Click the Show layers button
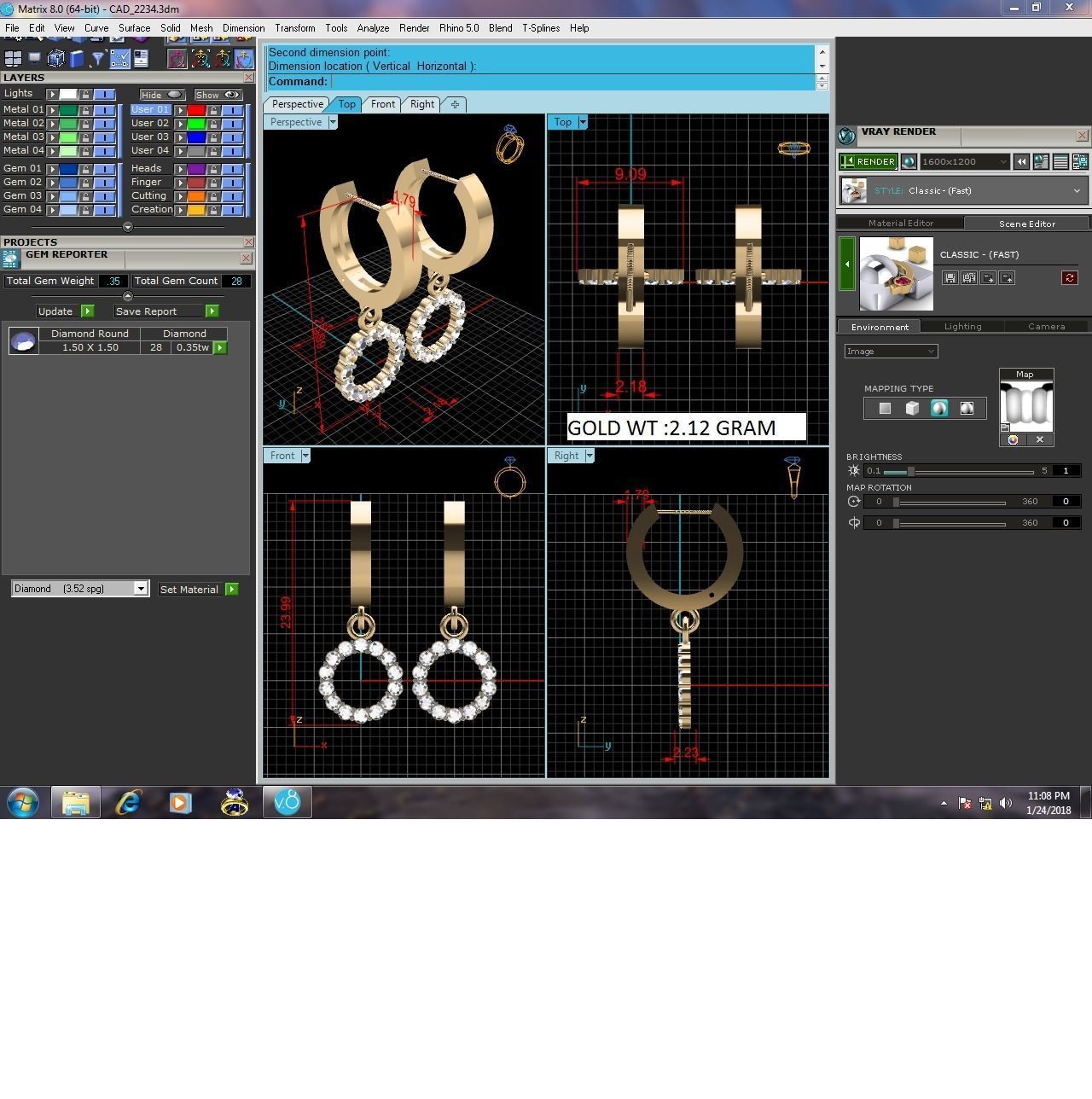The width and height of the screenshot is (1092, 1099). tap(218, 95)
